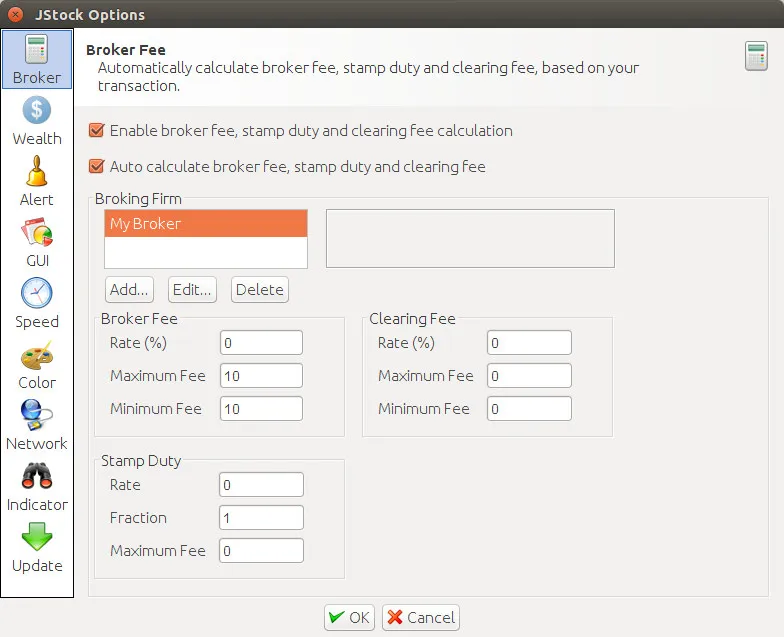Click the Wealth label in sidebar
Image resolution: width=784 pixels, height=637 pixels.
[37, 138]
